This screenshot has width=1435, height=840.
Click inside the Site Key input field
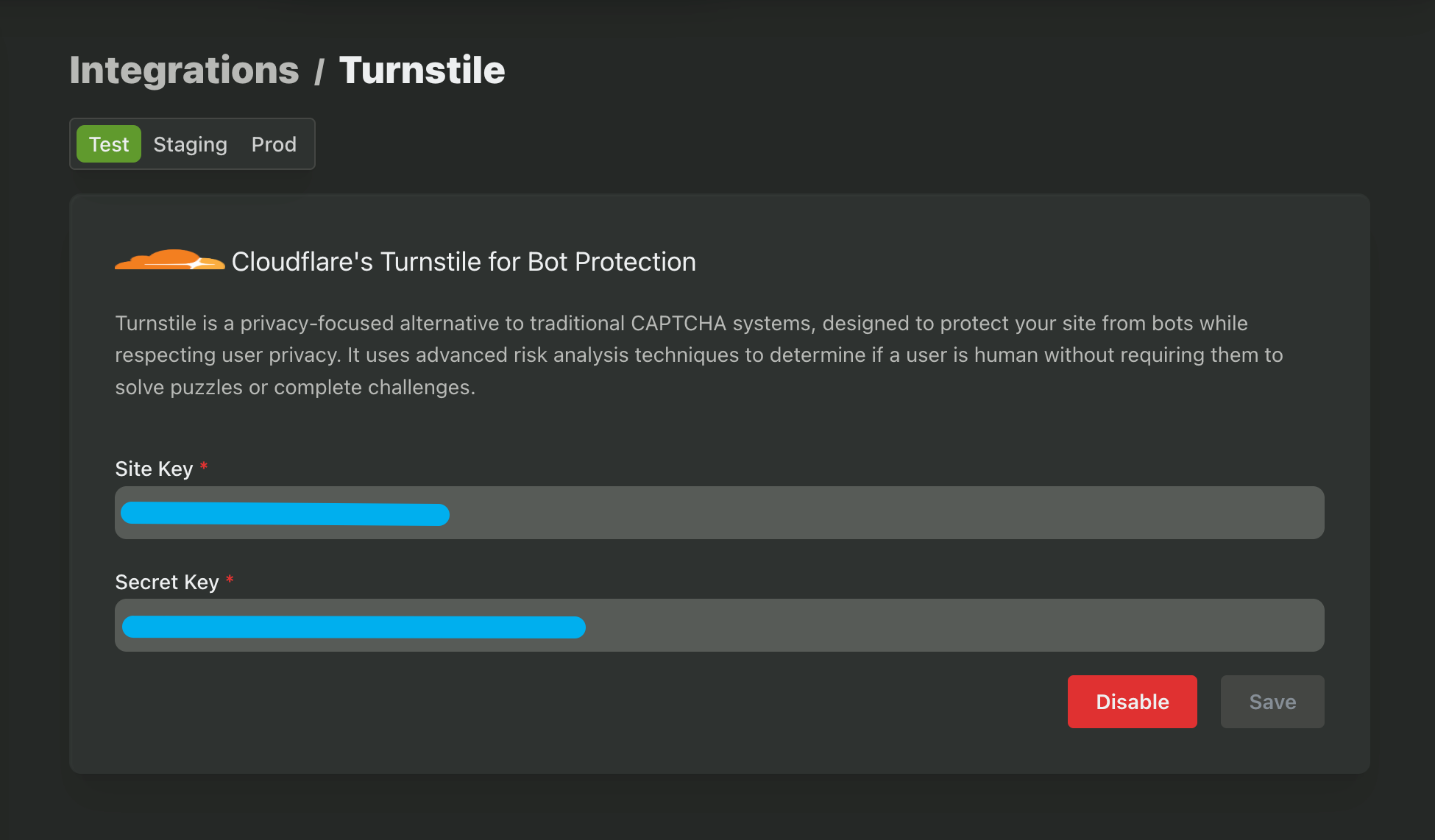pyautogui.click(x=717, y=512)
